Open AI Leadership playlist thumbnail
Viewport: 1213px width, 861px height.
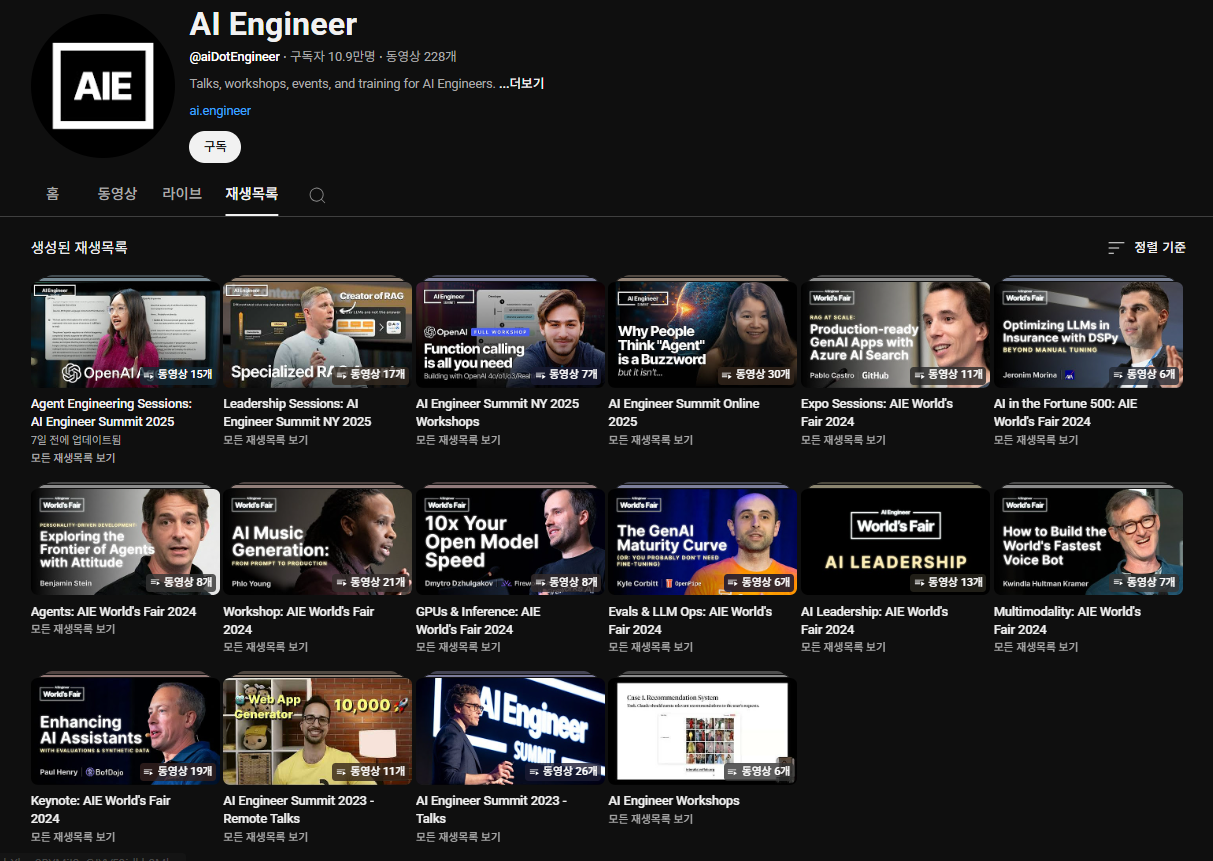pos(895,542)
